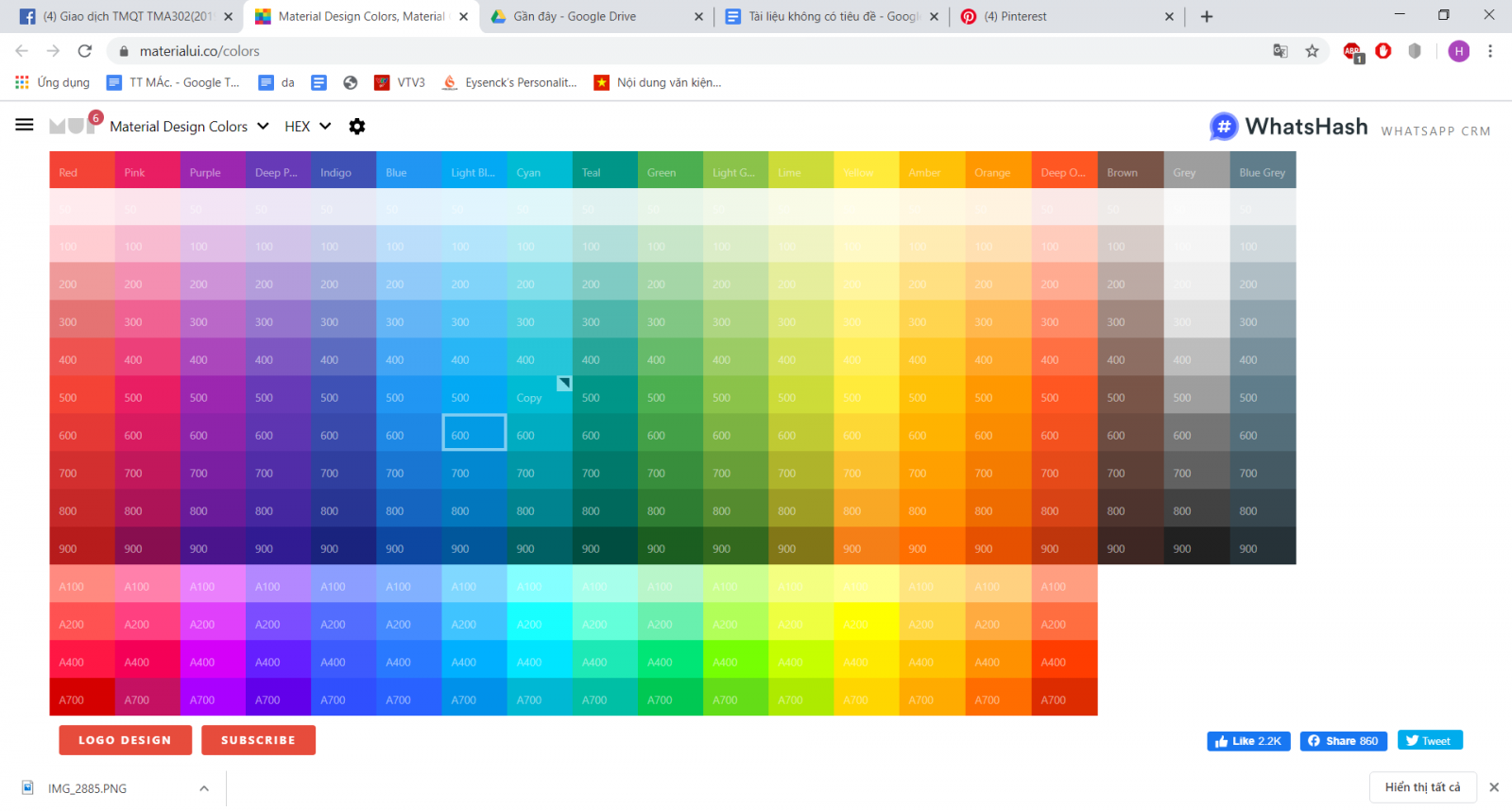Click the SUBSCRIBE button
Image resolution: width=1512 pixels, height=811 pixels.
pyautogui.click(x=258, y=740)
